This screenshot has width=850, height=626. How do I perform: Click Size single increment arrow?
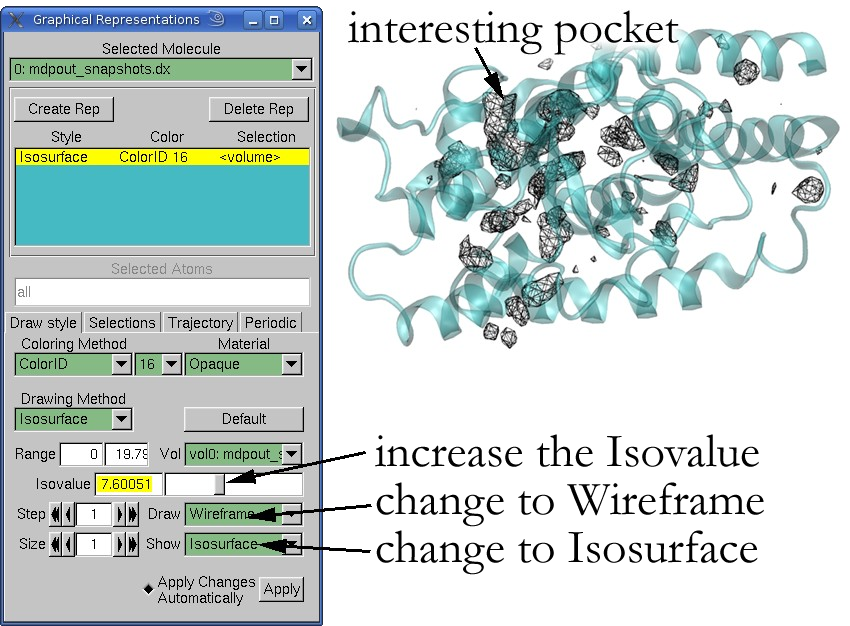point(120,544)
